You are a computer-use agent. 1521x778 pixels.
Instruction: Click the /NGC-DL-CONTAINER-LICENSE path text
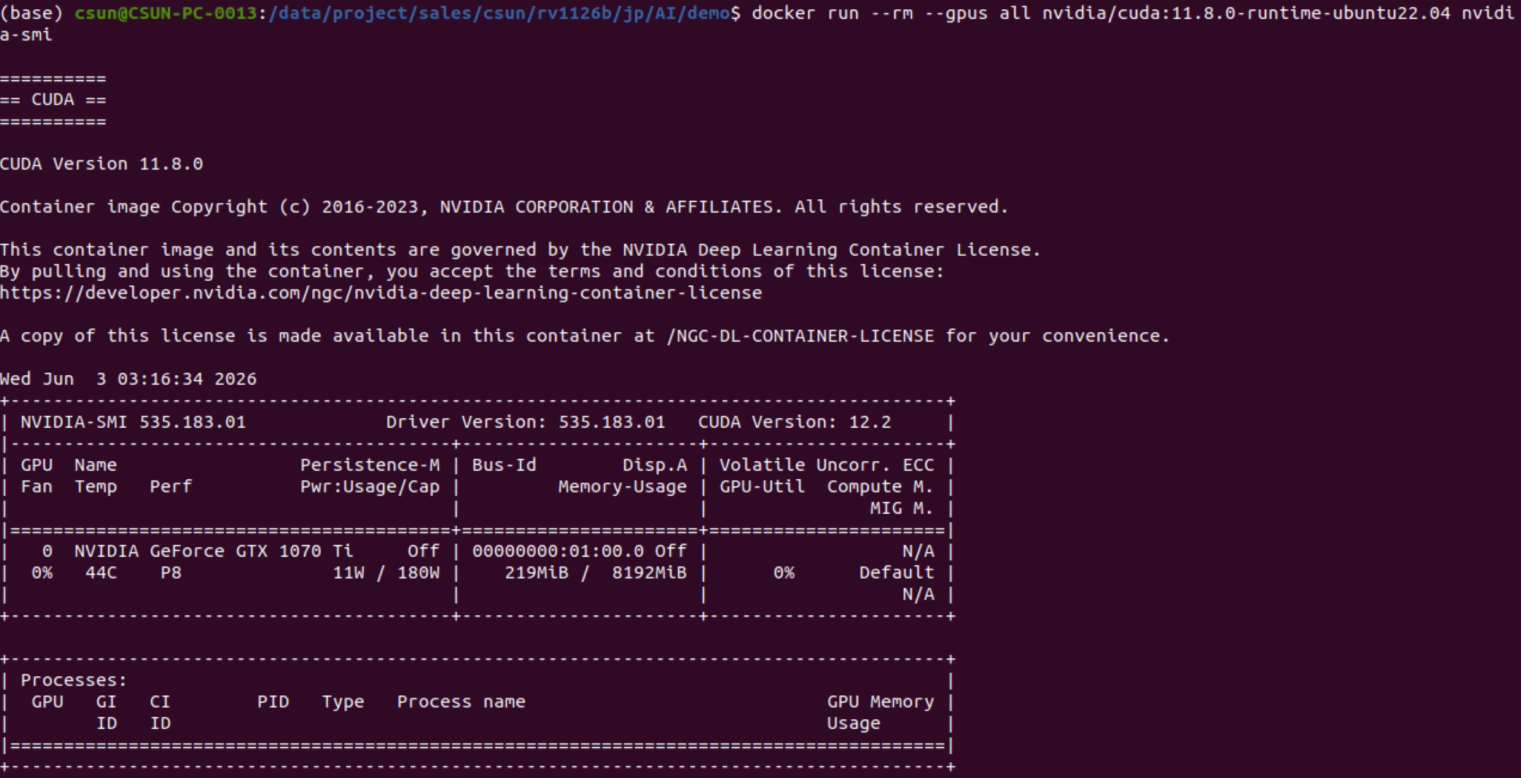800,336
